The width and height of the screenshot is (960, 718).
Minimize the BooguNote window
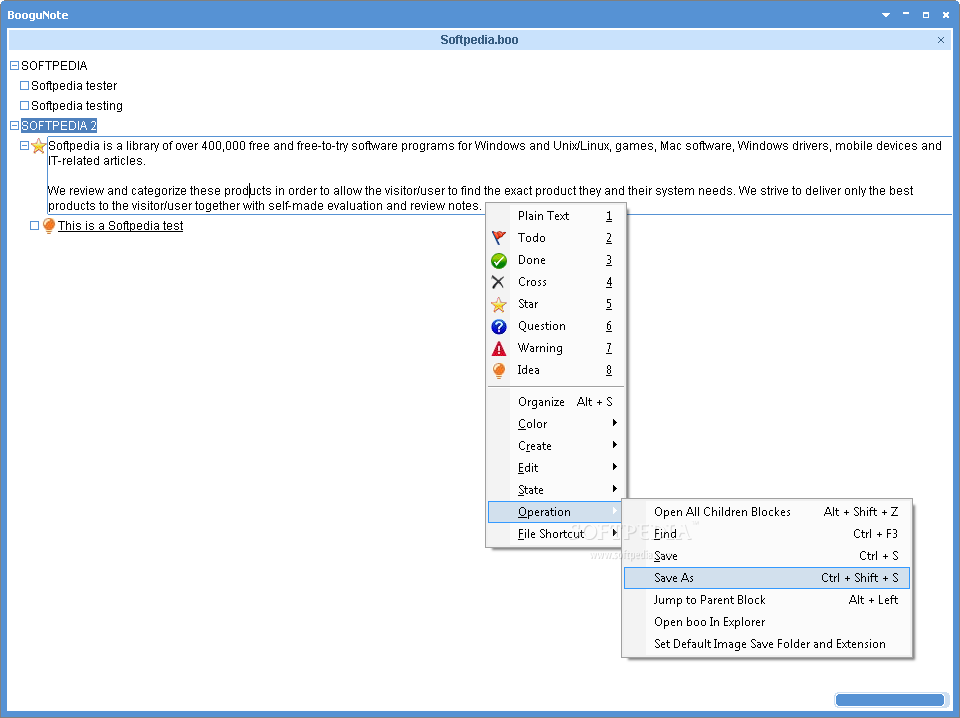906,15
